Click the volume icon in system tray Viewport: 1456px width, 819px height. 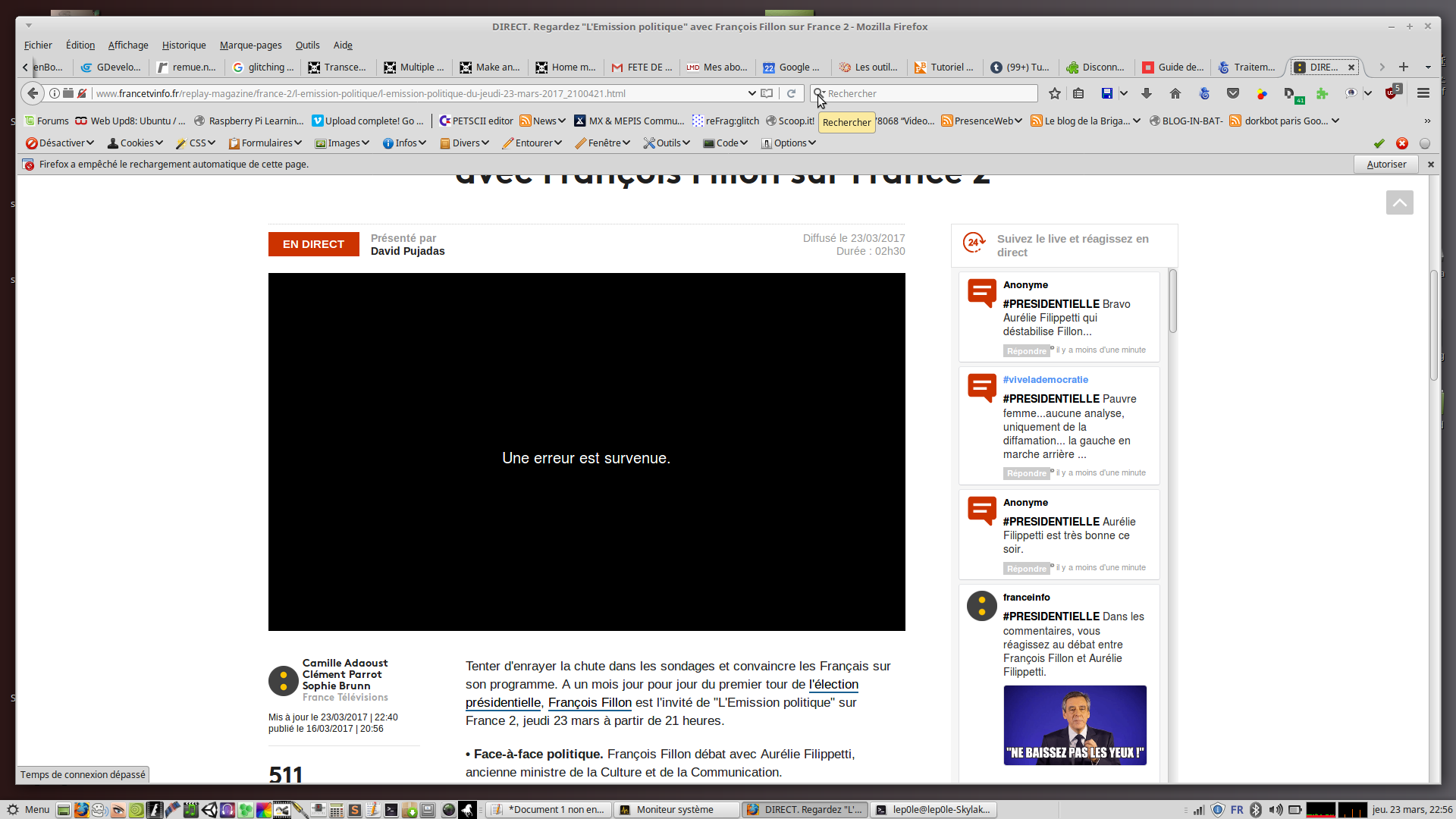[x=1276, y=810]
